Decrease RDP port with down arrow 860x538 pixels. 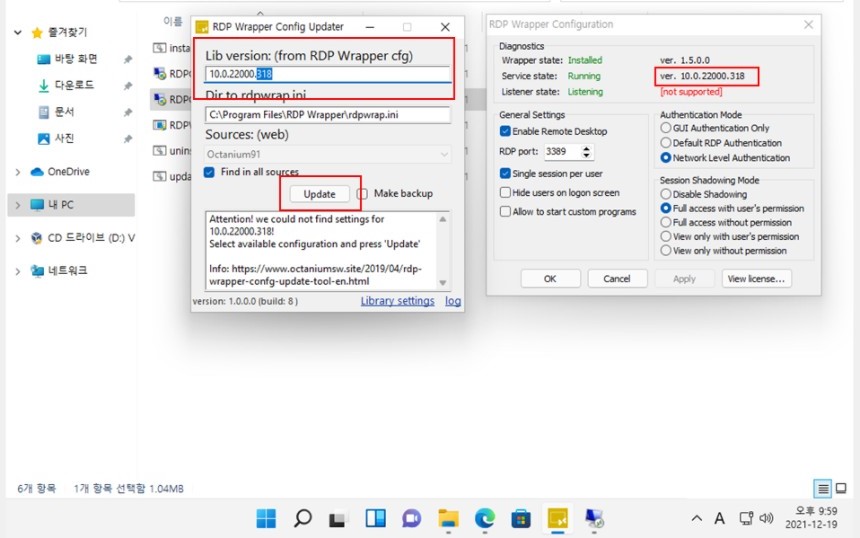tap(587, 155)
